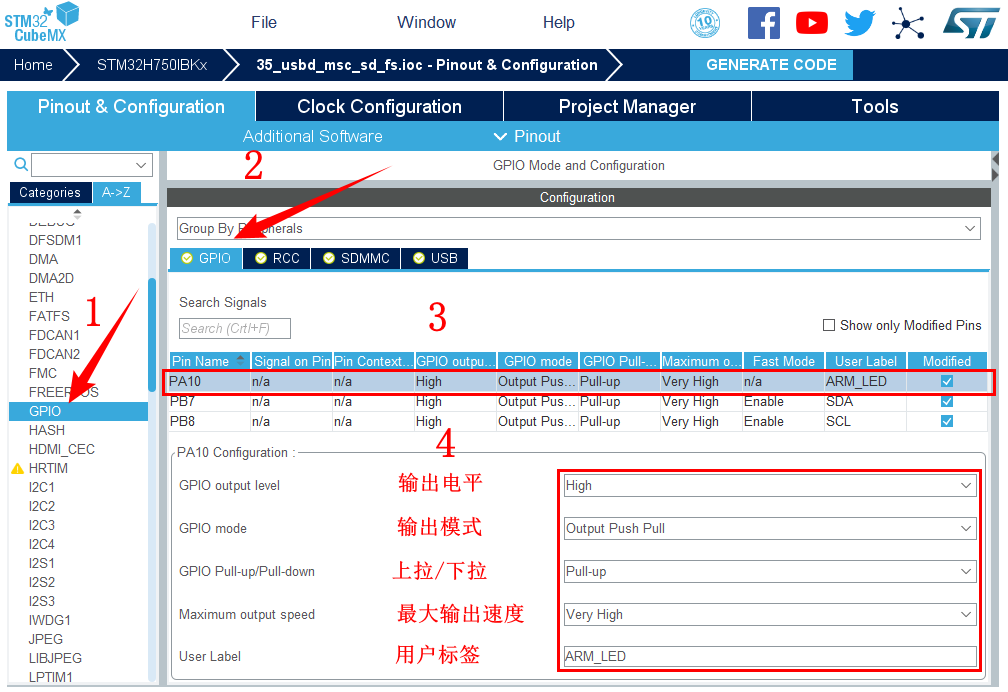The height and width of the screenshot is (692, 1008).
Task: Expand the Group By Peripherals dropdown
Action: 578,229
